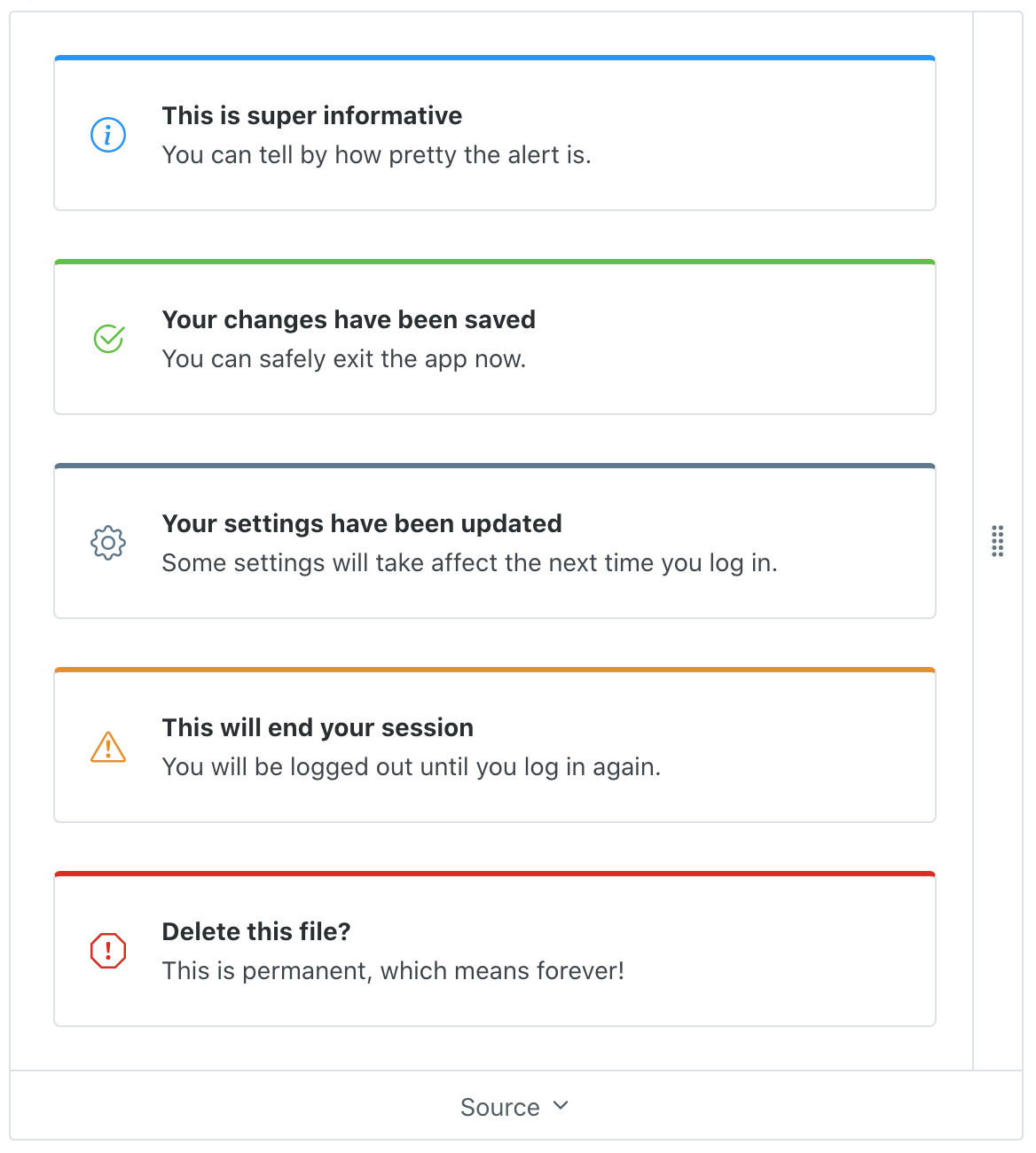Expand the Source chevron arrow
The height and width of the screenshot is (1153, 1036).
[561, 1106]
